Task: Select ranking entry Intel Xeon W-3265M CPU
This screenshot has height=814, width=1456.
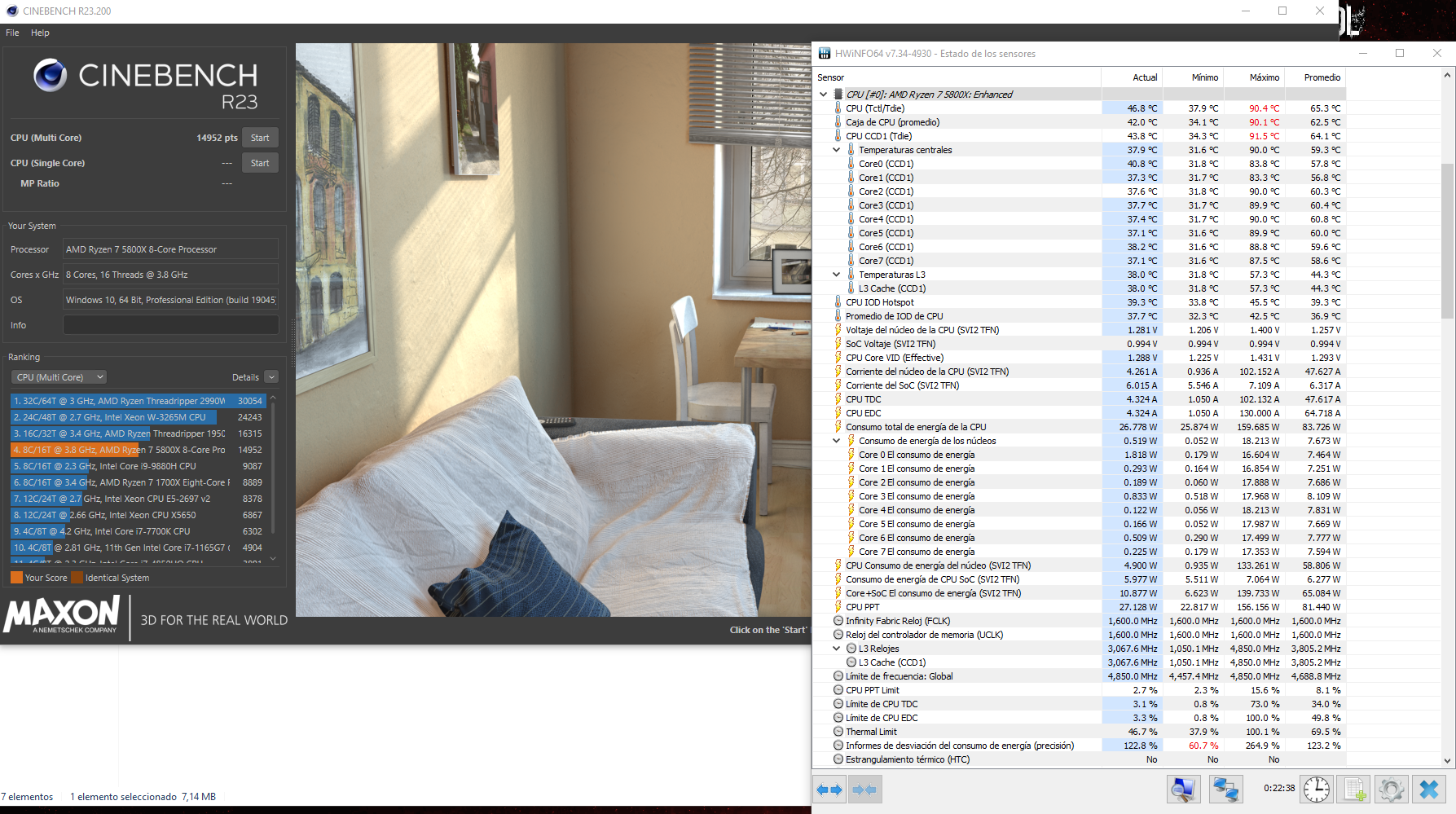Action: click(139, 417)
